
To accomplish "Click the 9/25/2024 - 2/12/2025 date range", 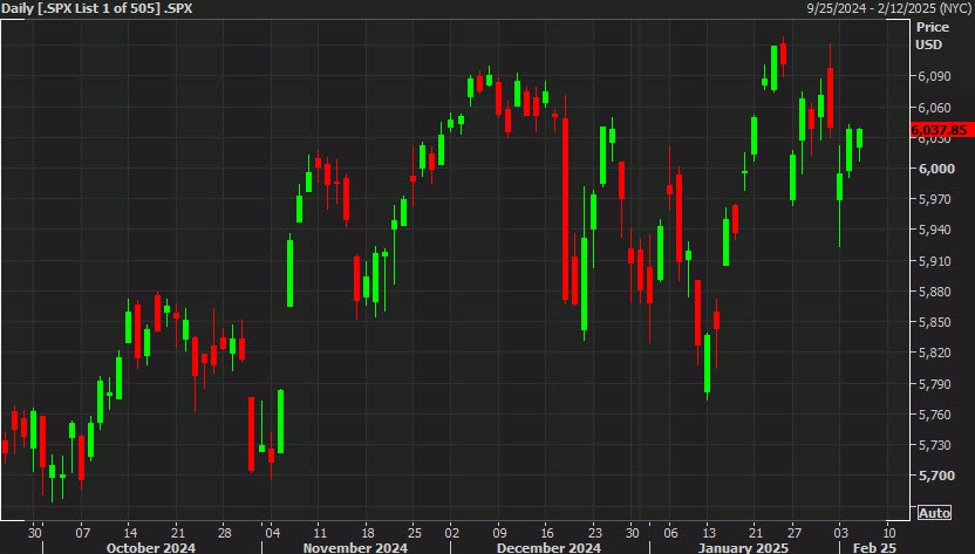I will (887, 8).
